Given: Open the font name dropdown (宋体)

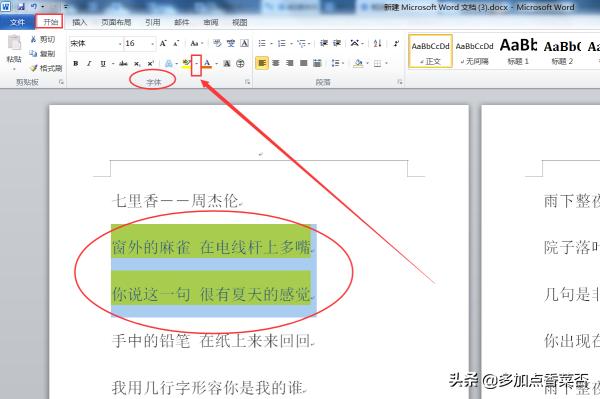Looking at the screenshot, I should [x=120, y=44].
